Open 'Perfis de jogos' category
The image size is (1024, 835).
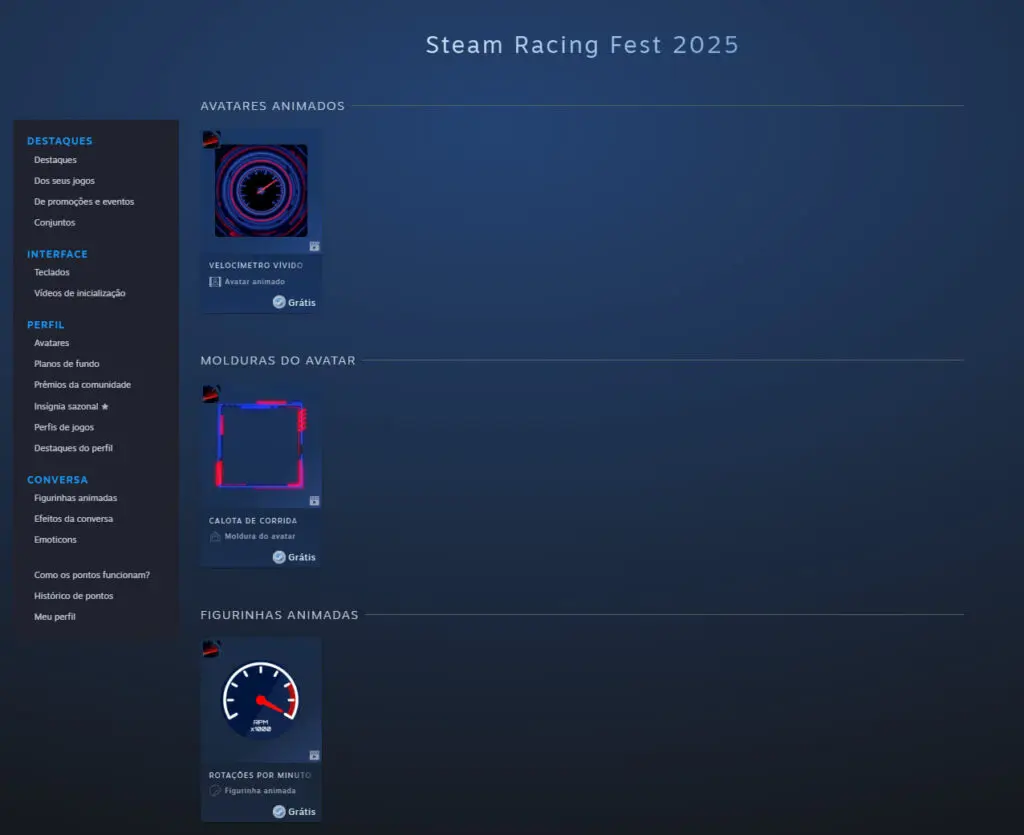[64, 427]
